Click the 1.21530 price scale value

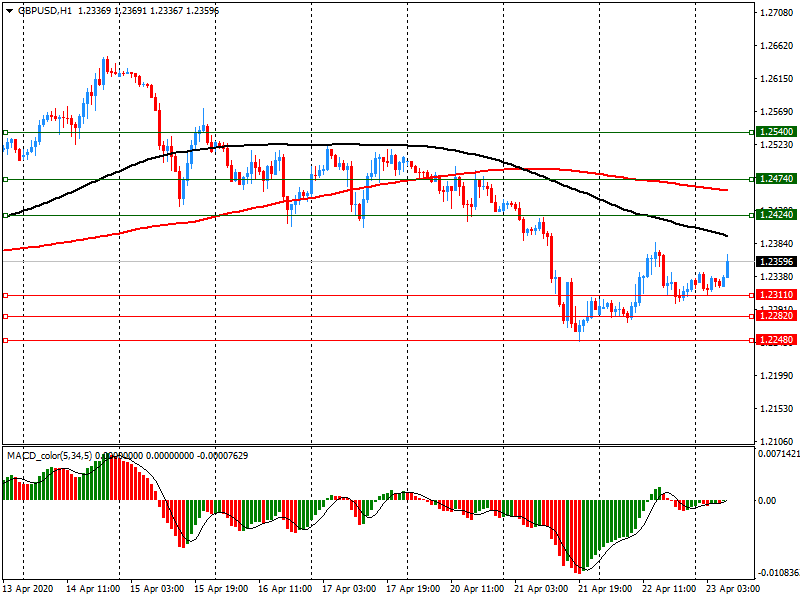coord(777,409)
